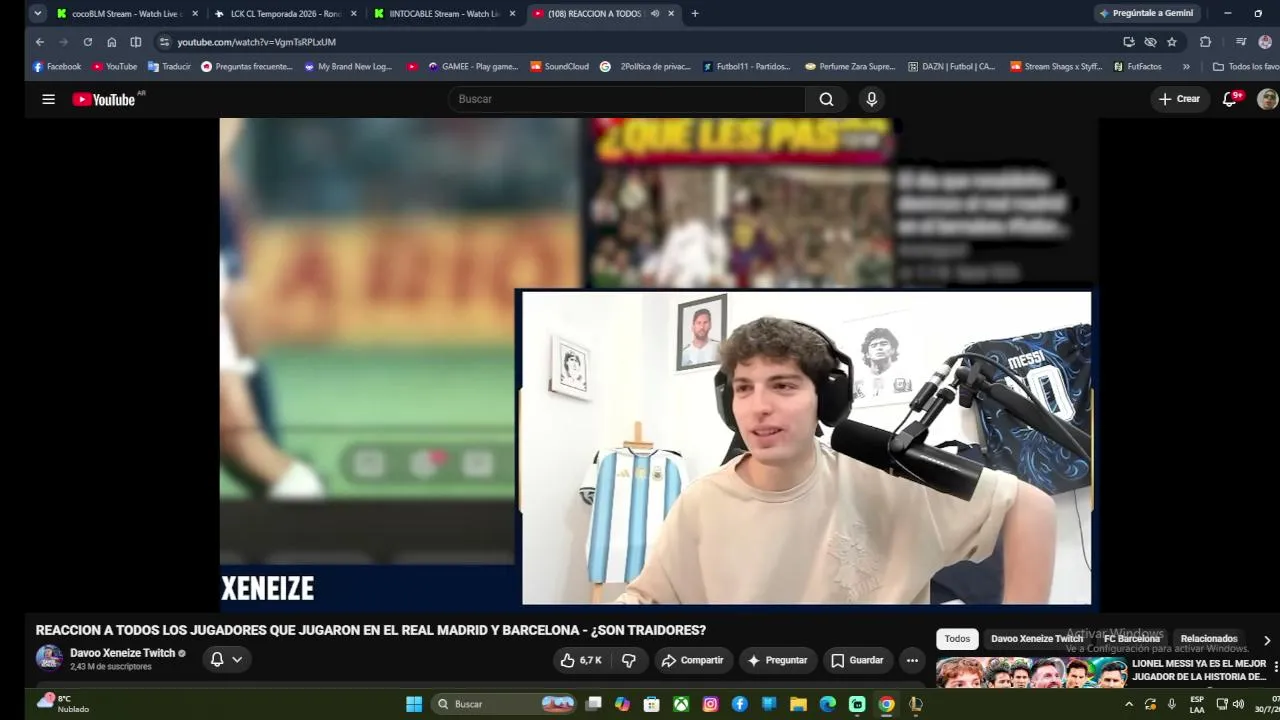Dislike the video with thumbs down

point(629,660)
